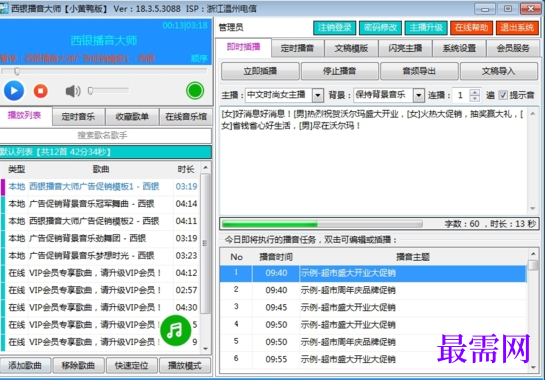Click the 密码修改 button

(x=380, y=28)
